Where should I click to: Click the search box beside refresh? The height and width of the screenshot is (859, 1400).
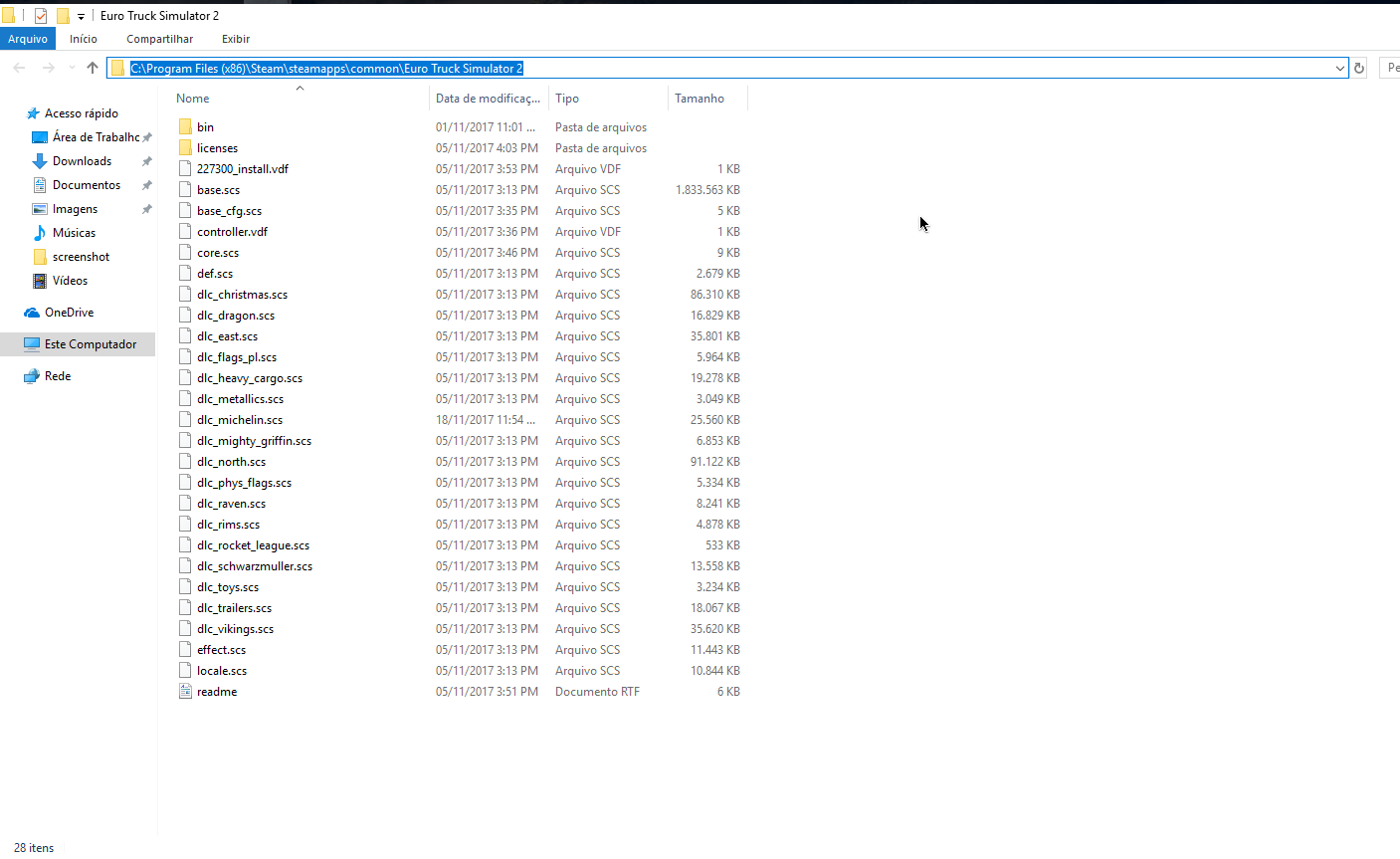(1391, 68)
